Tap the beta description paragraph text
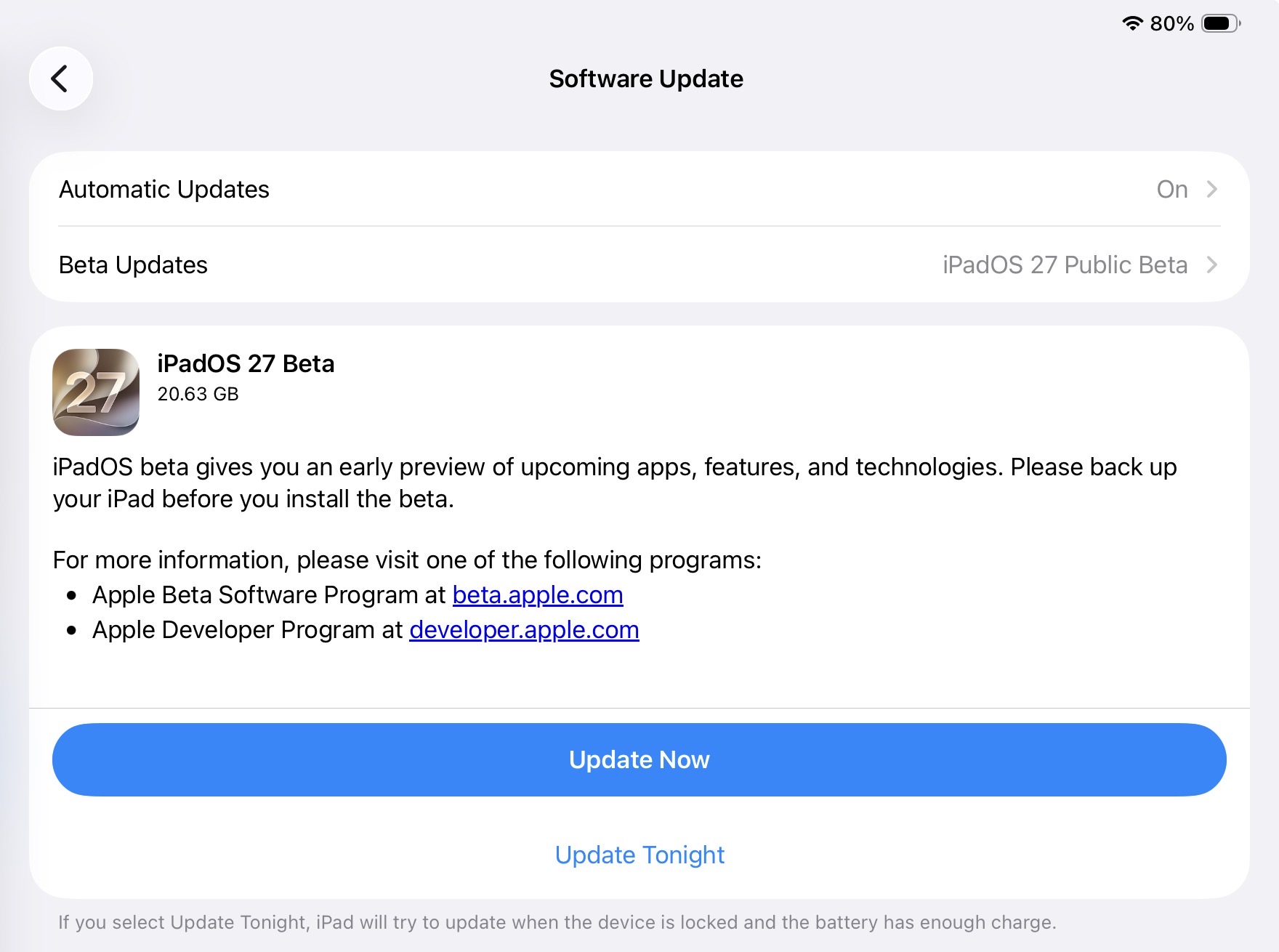 click(x=615, y=483)
